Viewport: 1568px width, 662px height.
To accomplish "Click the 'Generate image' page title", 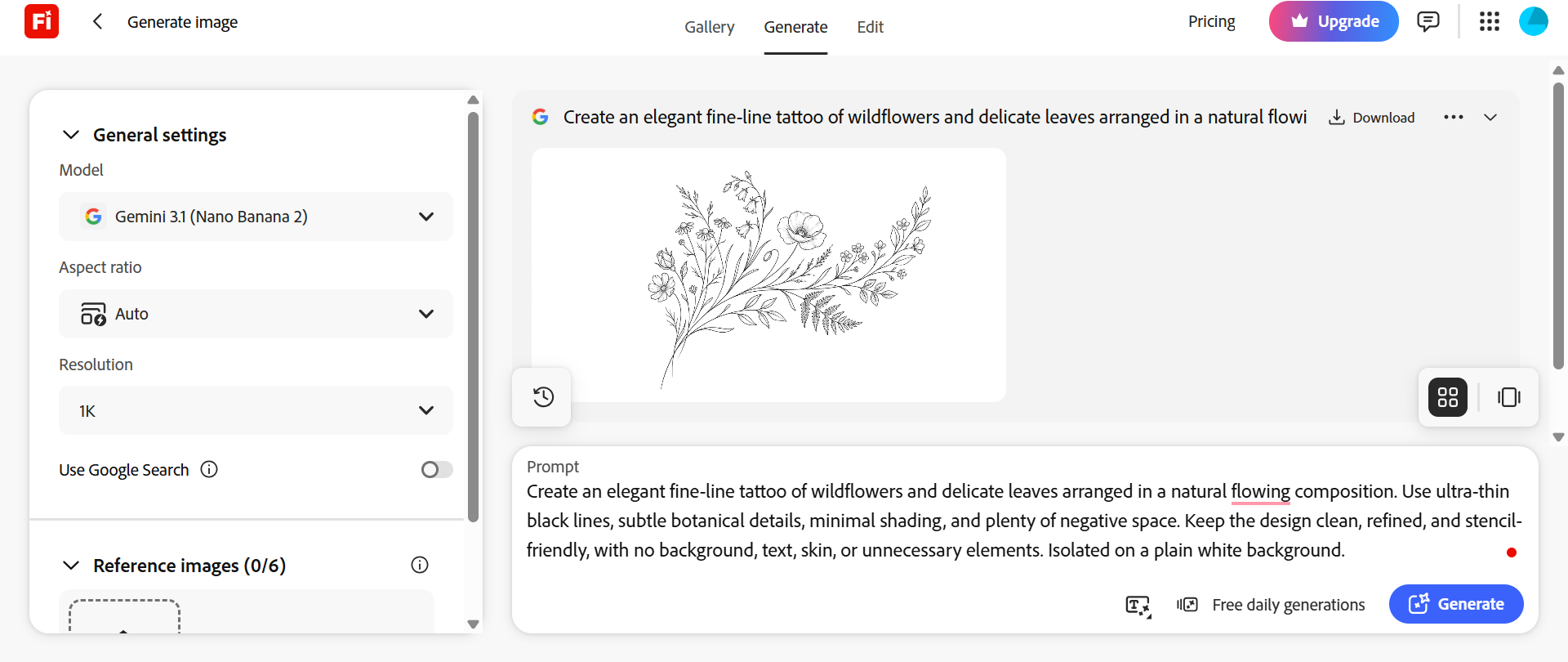I will [182, 22].
